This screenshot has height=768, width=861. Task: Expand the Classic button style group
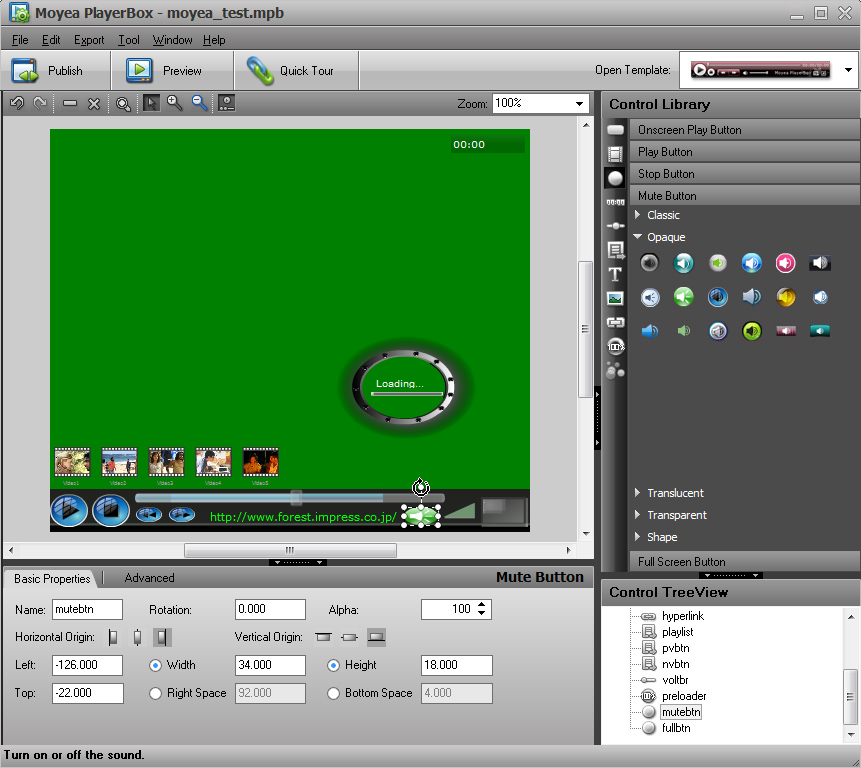pyautogui.click(x=638, y=215)
